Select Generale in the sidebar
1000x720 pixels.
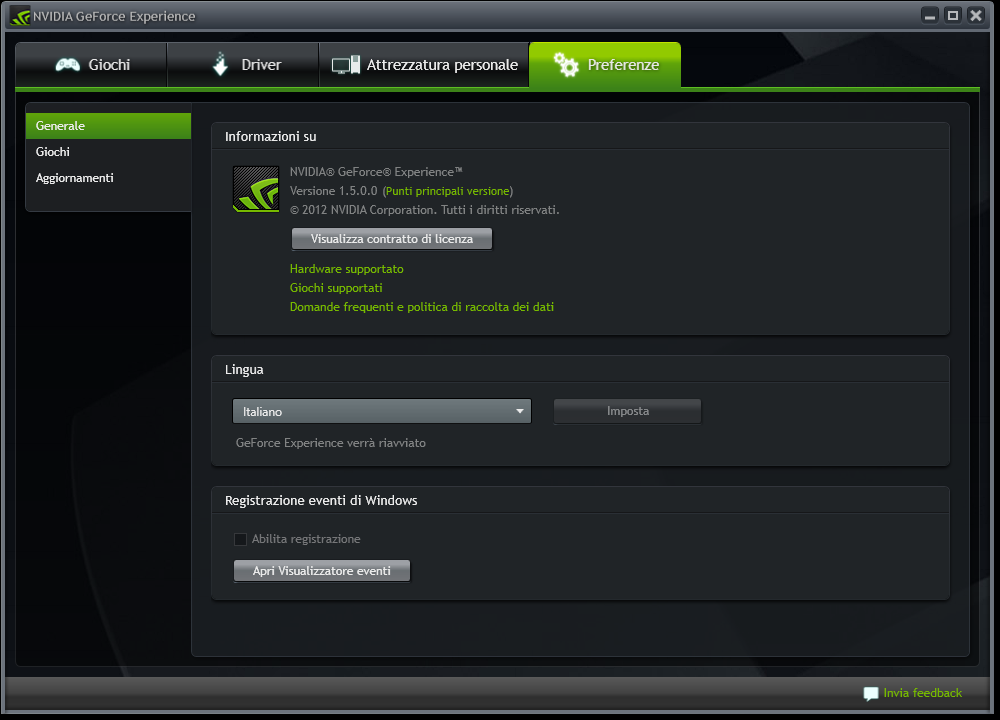tap(61, 126)
